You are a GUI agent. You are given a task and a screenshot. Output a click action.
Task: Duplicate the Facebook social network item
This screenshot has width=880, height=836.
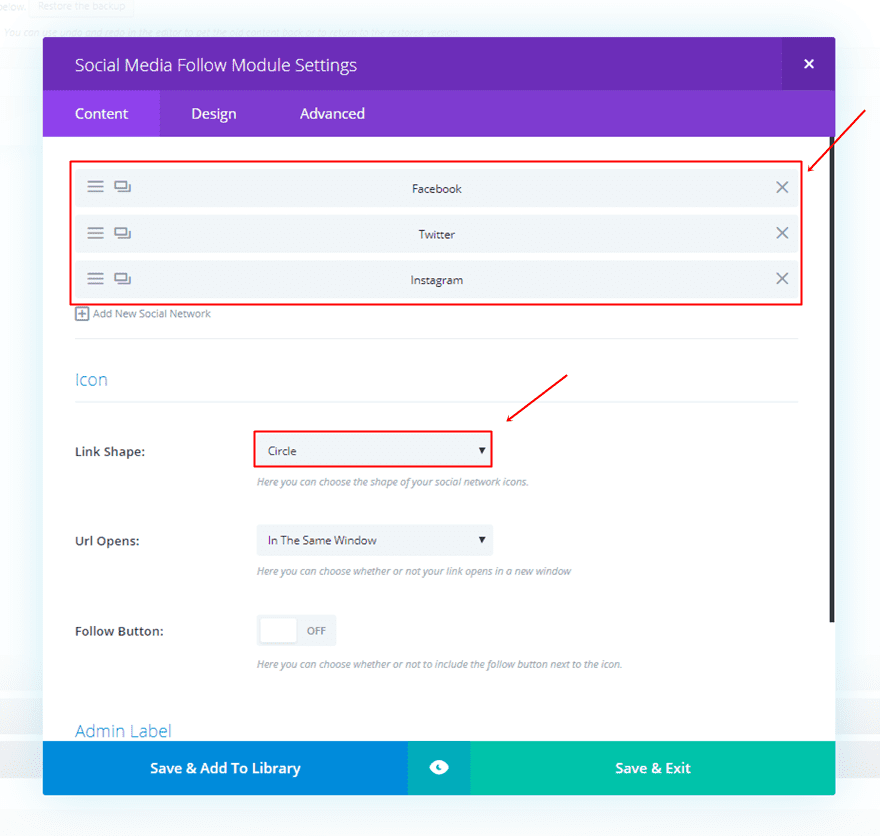click(122, 186)
